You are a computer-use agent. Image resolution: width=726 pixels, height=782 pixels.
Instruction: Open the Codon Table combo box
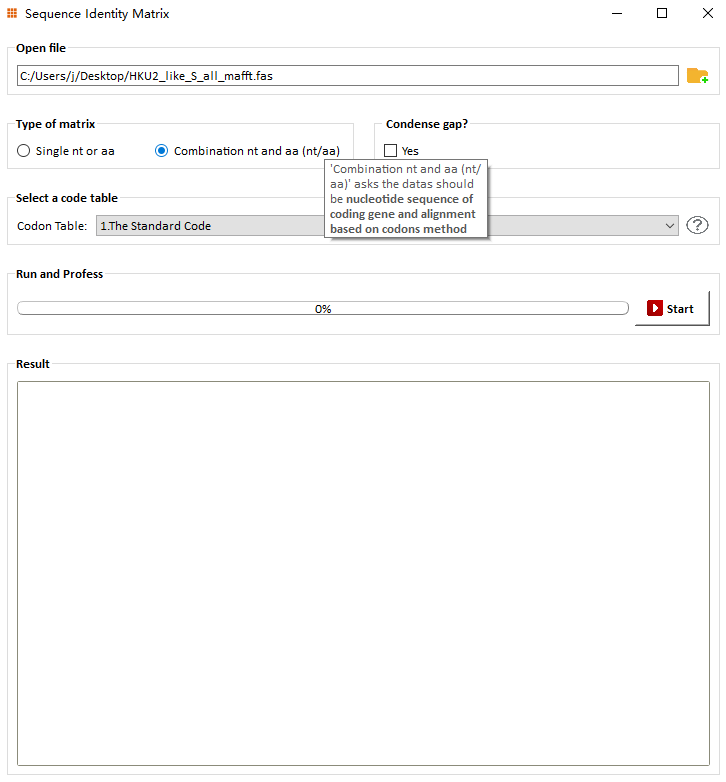click(x=387, y=225)
